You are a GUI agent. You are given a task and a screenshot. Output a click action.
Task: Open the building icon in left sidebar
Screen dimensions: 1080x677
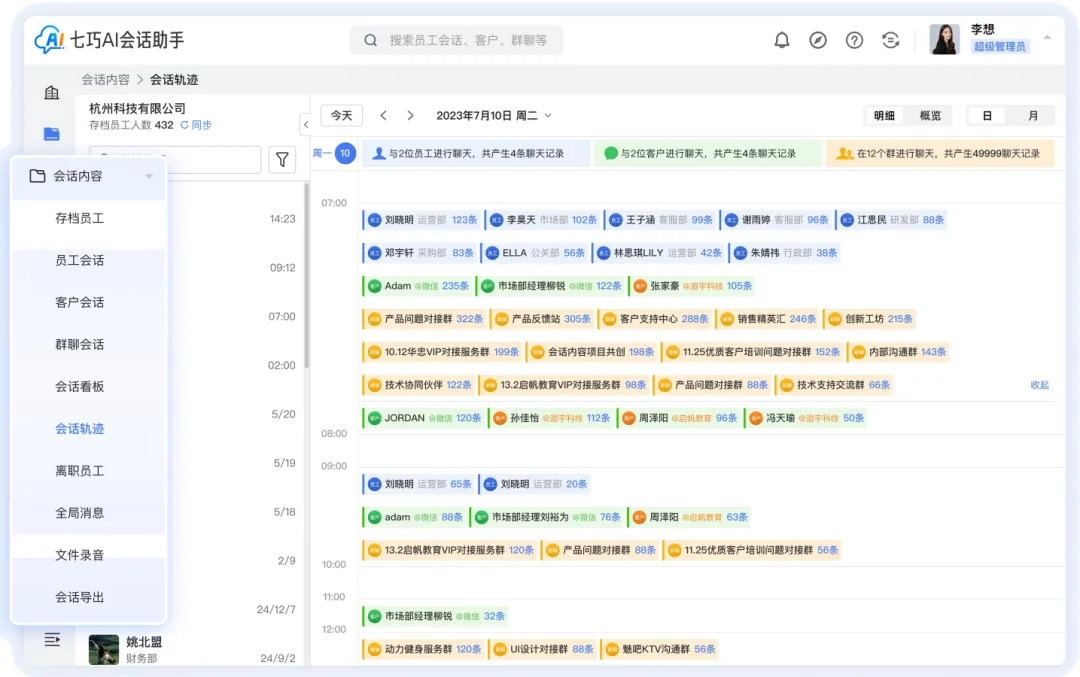(x=52, y=93)
